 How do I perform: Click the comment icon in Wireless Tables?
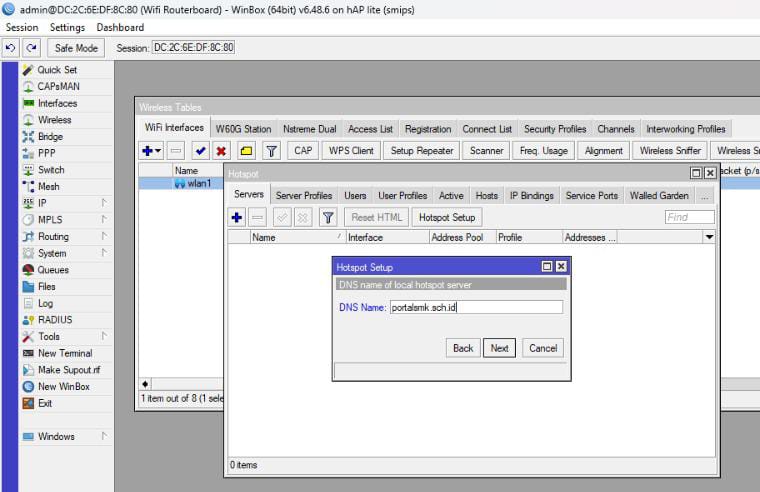click(x=246, y=151)
